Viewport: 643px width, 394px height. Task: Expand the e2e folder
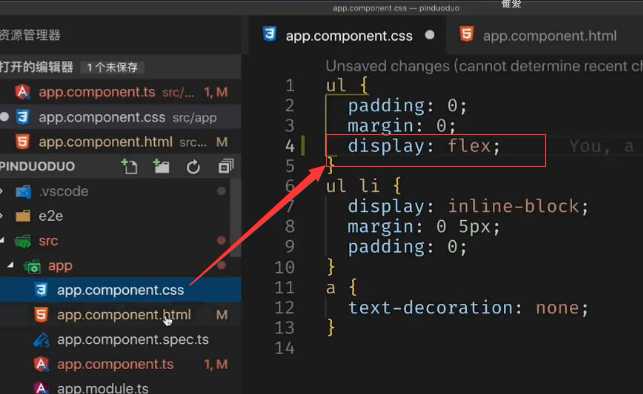2,216
